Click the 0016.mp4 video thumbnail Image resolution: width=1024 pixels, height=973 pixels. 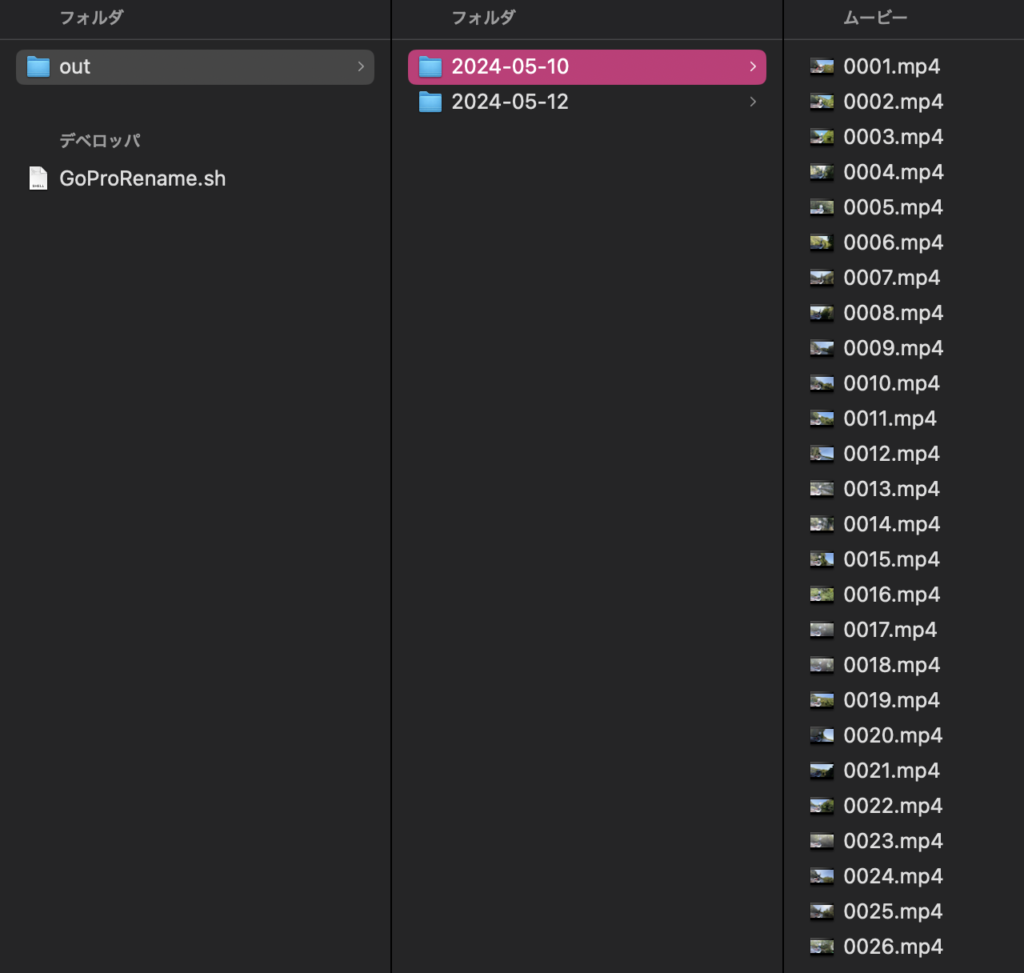(x=822, y=595)
